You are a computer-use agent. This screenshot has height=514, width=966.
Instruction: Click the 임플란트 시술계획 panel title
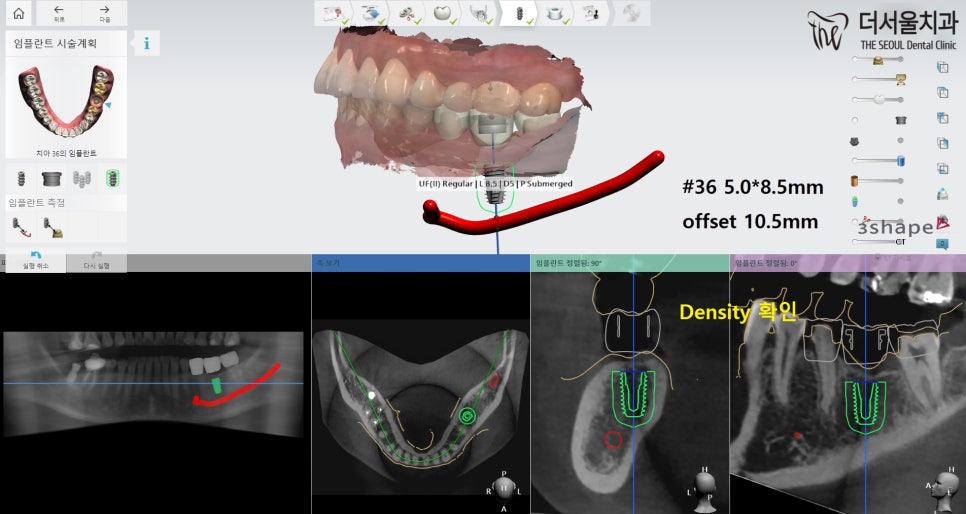click(55, 44)
